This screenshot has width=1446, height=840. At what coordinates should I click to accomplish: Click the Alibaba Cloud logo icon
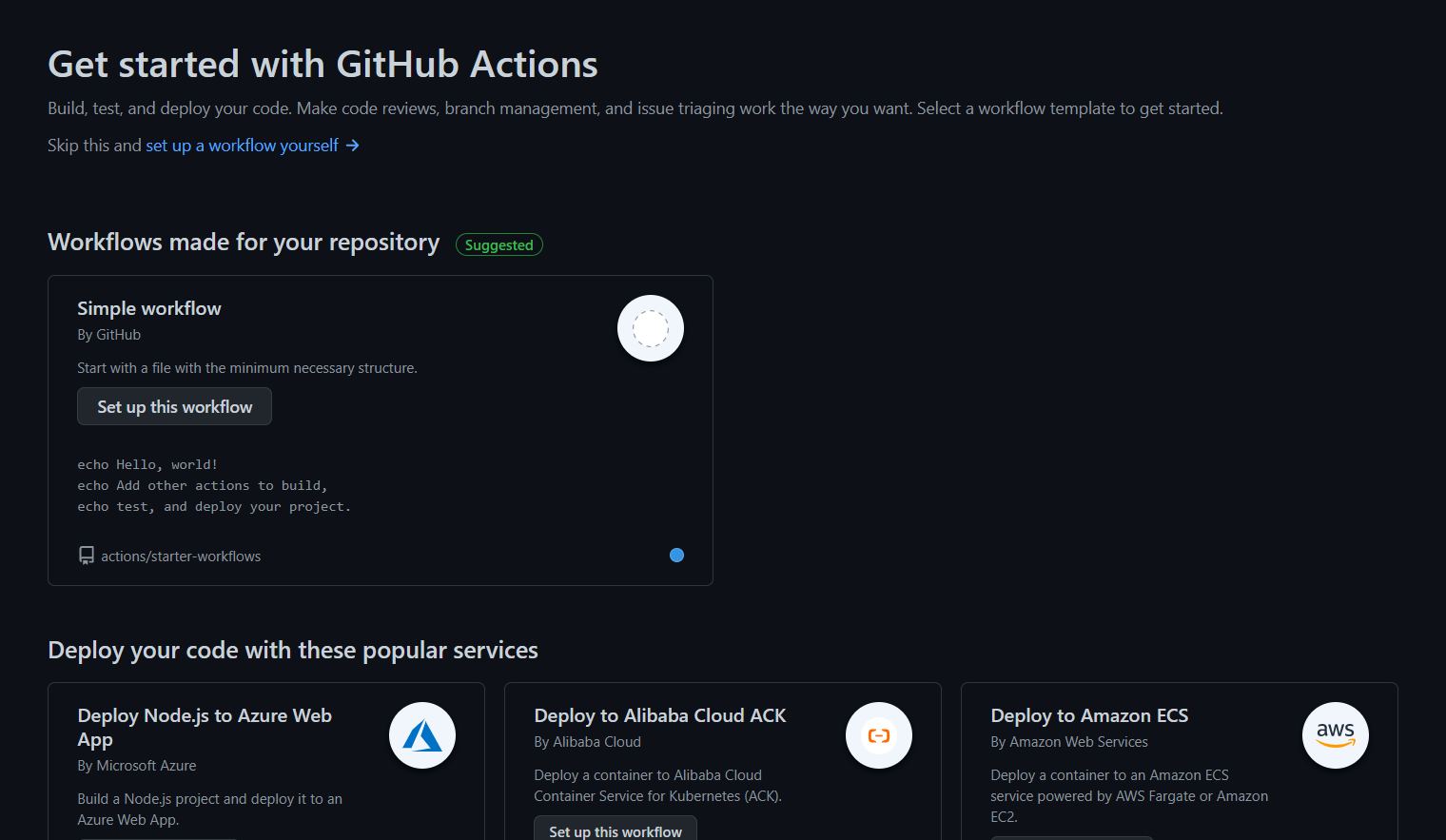(x=879, y=735)
